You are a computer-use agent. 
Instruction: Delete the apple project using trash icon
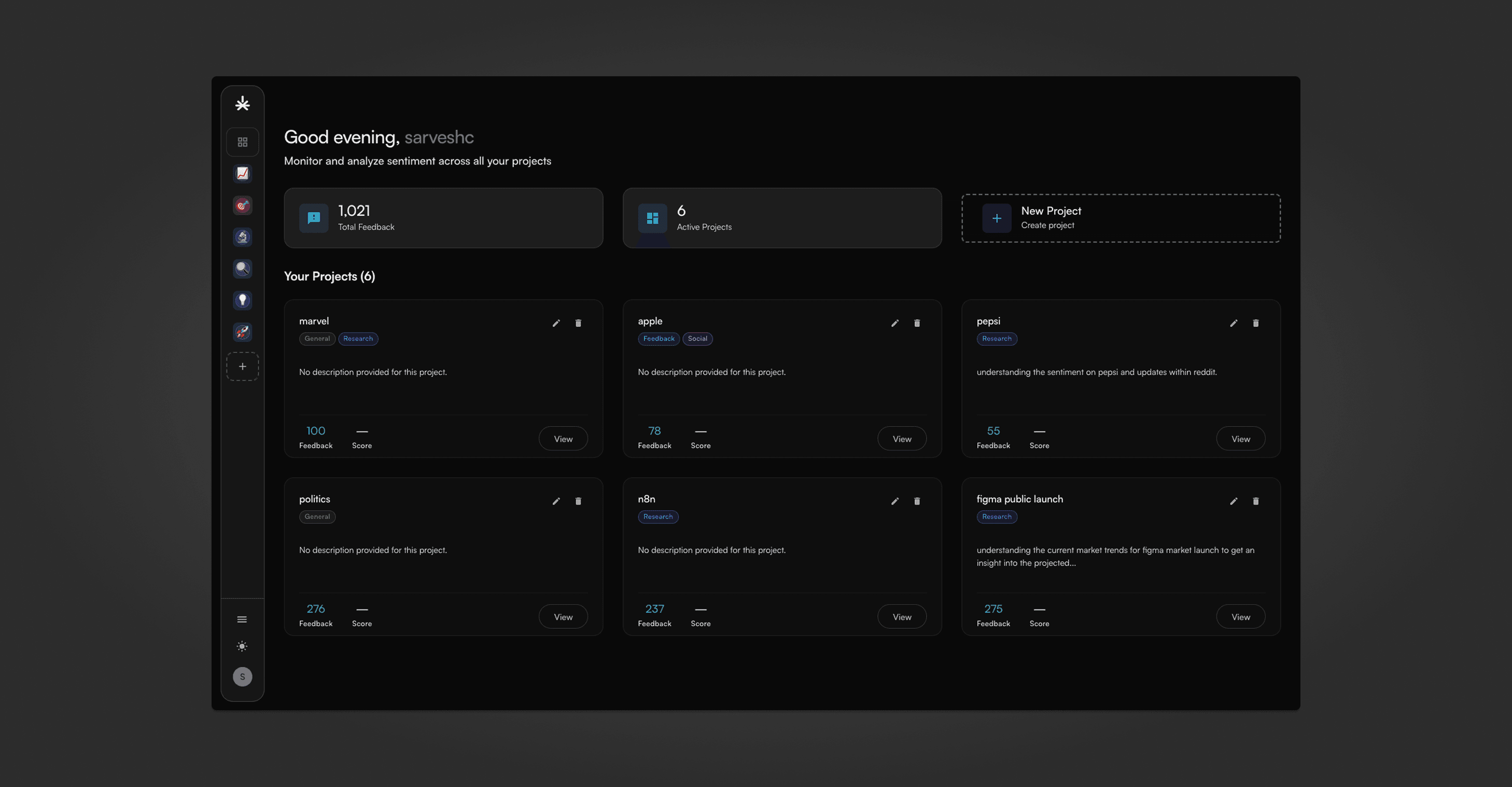917,323
